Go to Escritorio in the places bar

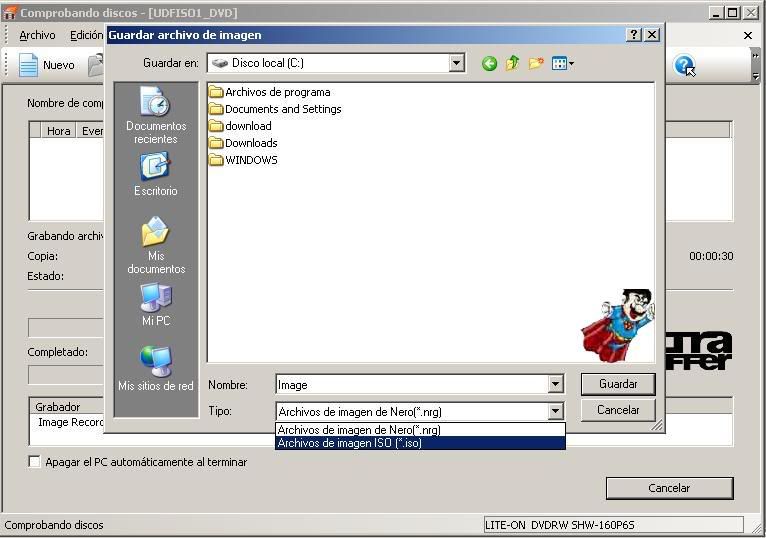pos(156,174)
